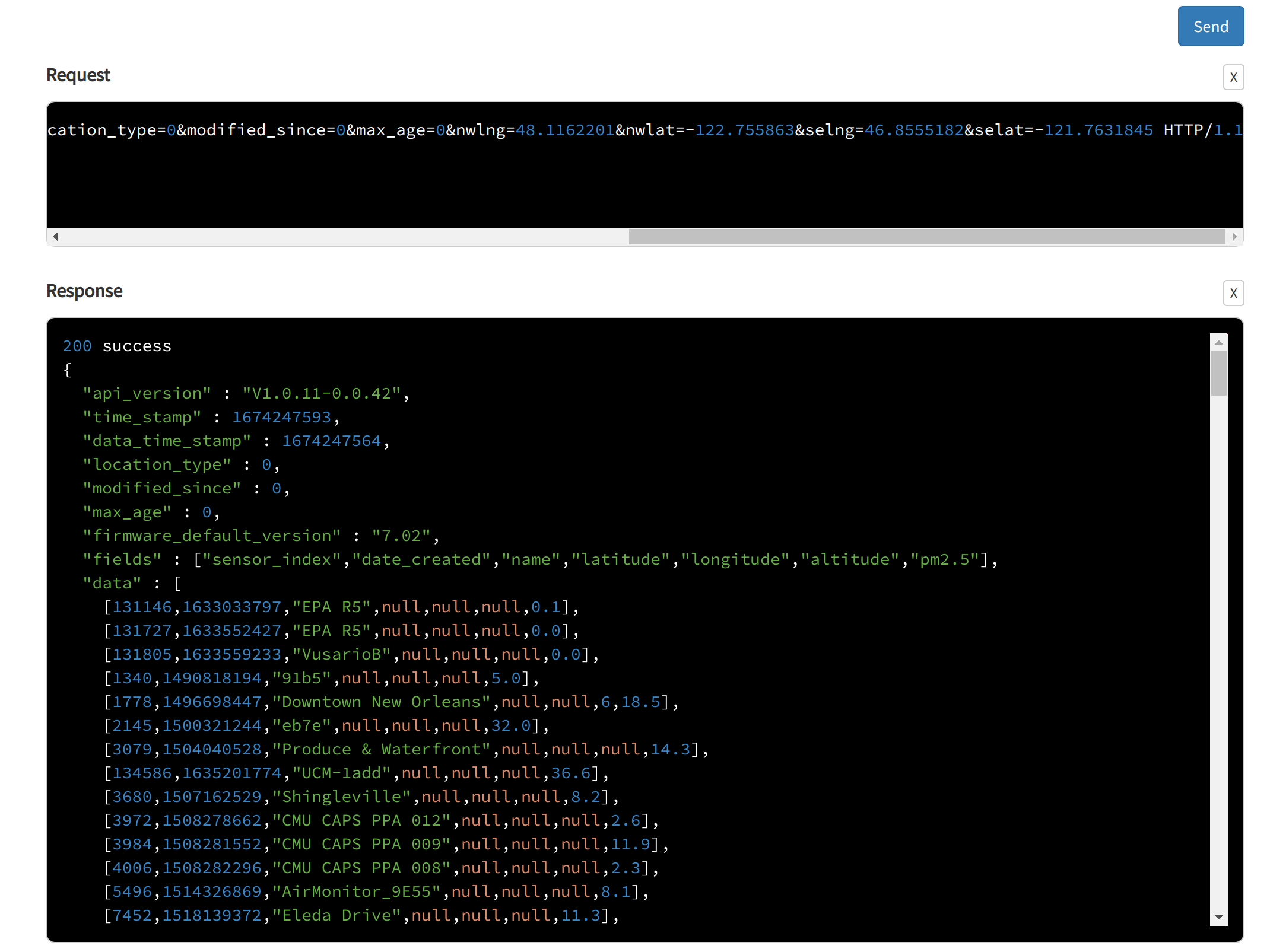Click the "altitude" field name

point(850,559)
